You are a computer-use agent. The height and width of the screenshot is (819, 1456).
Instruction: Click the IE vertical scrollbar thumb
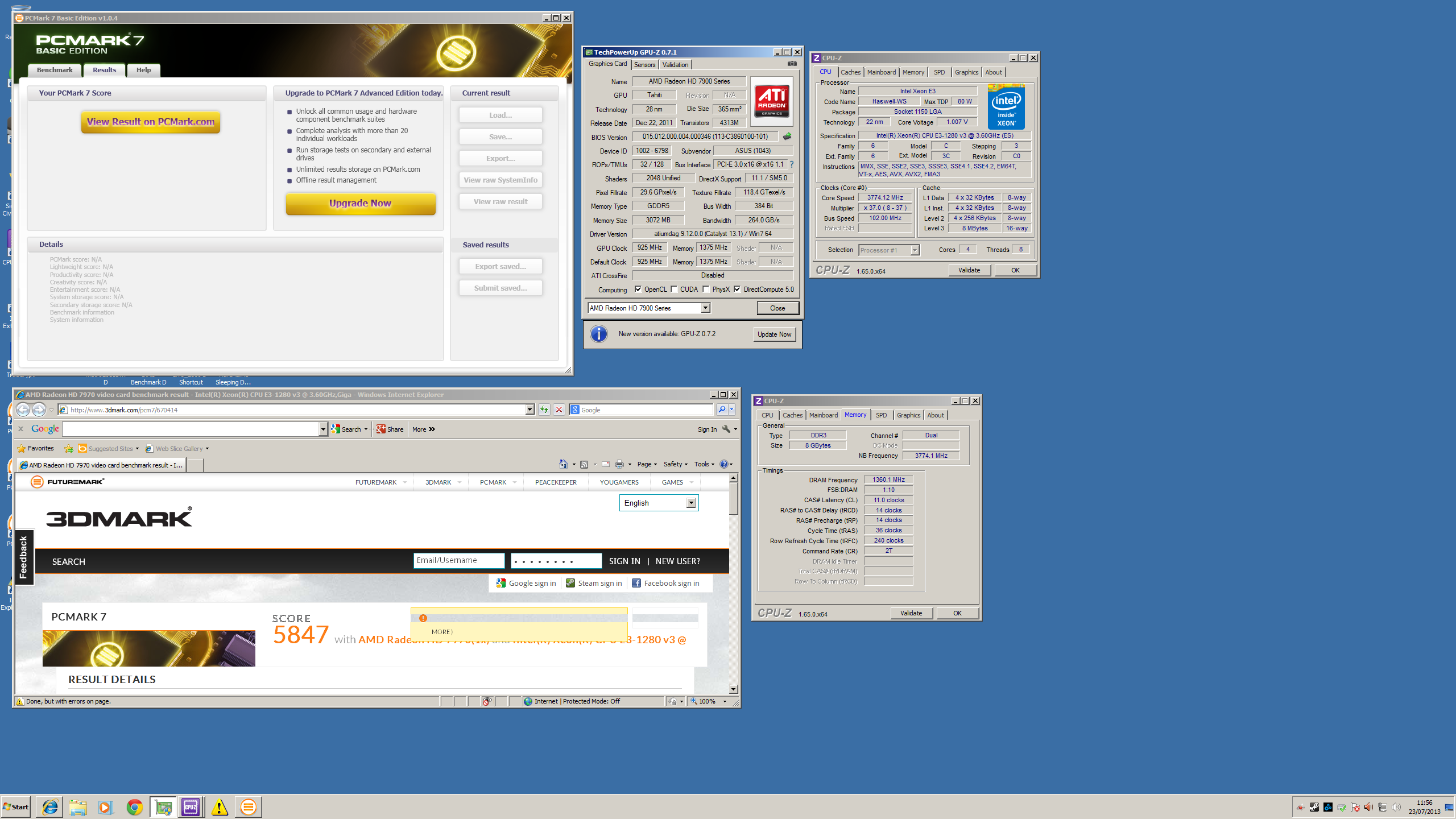734,499
